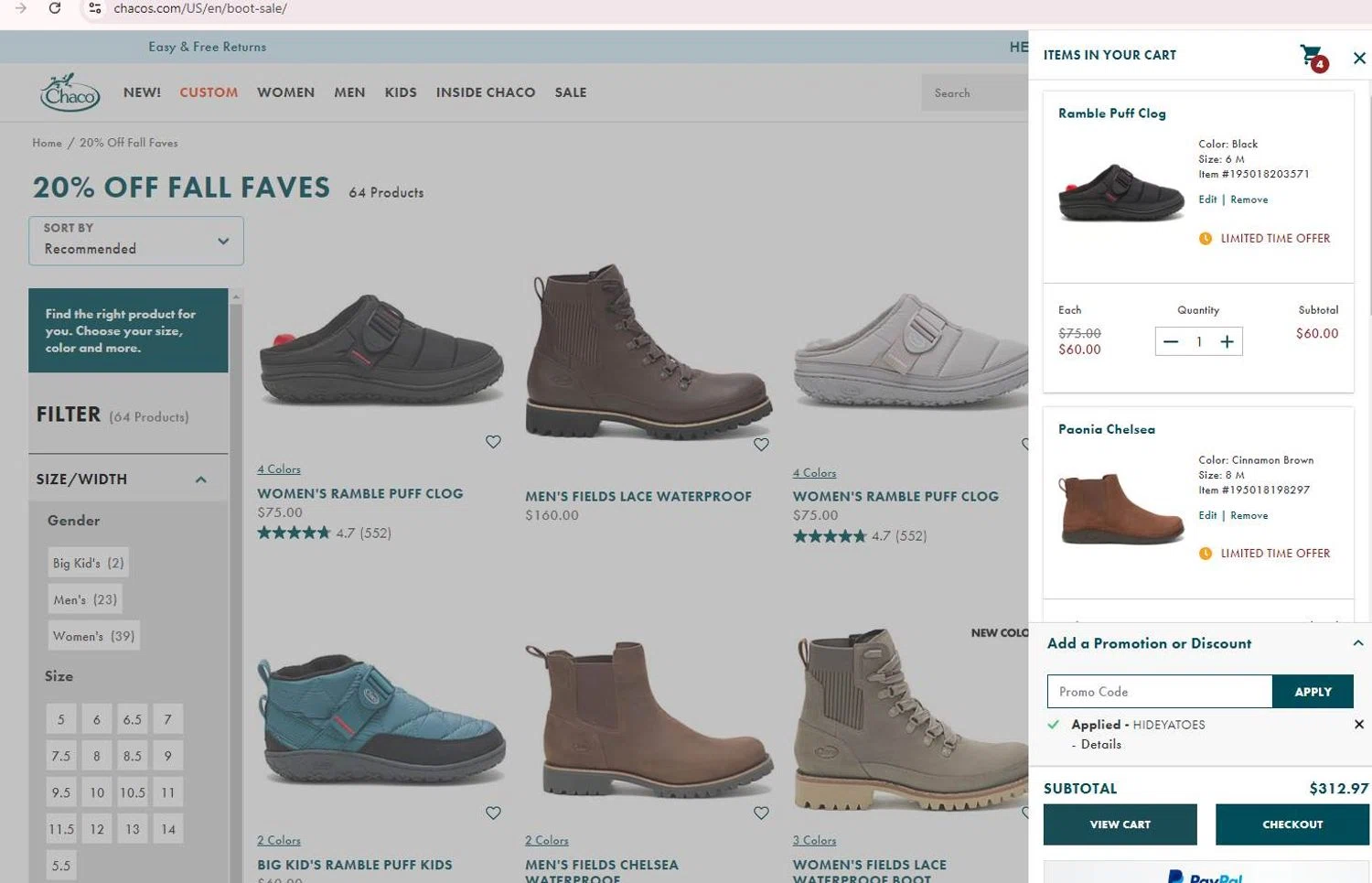Click 4 Colors under black Ramble Puff Clog

click(279, 469)
